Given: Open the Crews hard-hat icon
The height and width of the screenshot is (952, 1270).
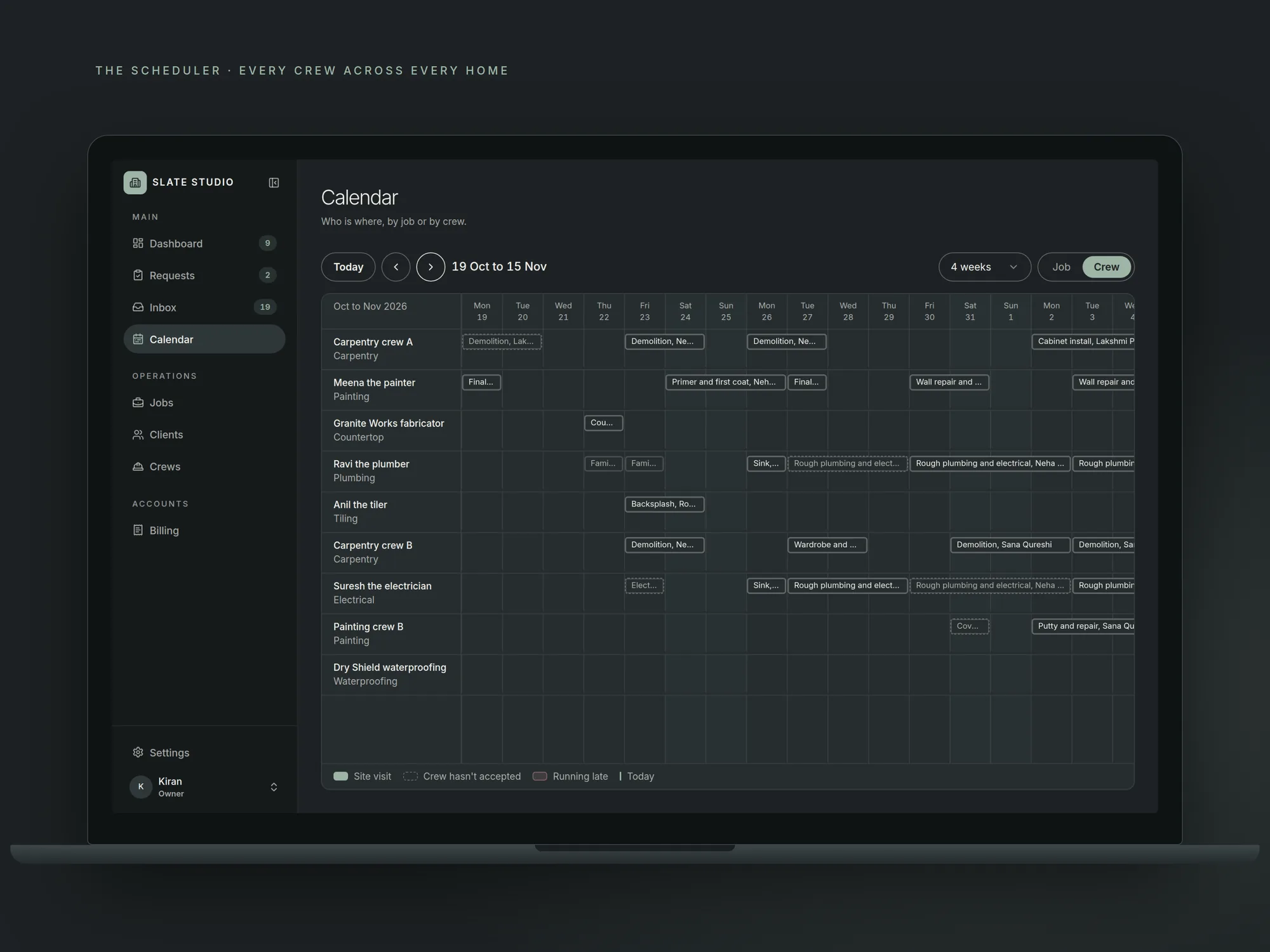Looking at the screenshot, I should click(138, 466).
